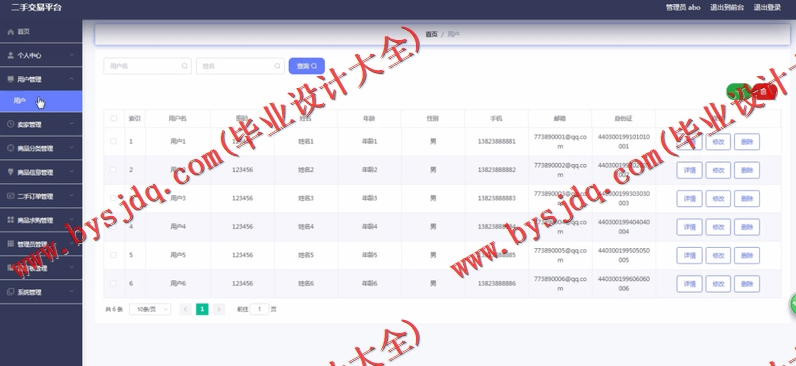Expand the 商品分类管理 menu chevron
796x366 pixels.
pos(72,148)
